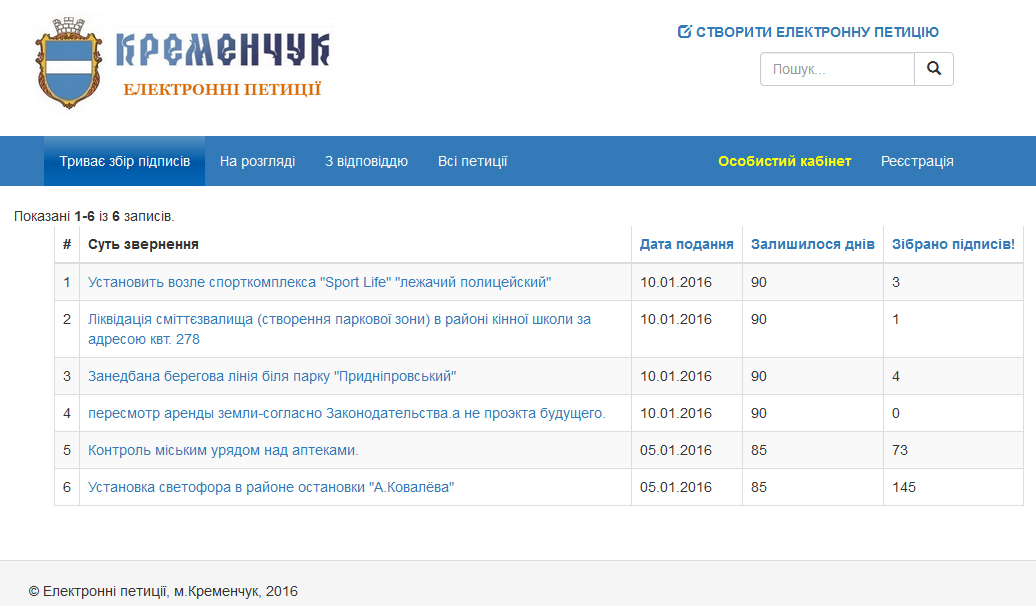Open 'Контроль міським урядом над аптеками' petition
Image resolution: width=1036 pixels, height=606 pixels.
(x=223, y=450)
